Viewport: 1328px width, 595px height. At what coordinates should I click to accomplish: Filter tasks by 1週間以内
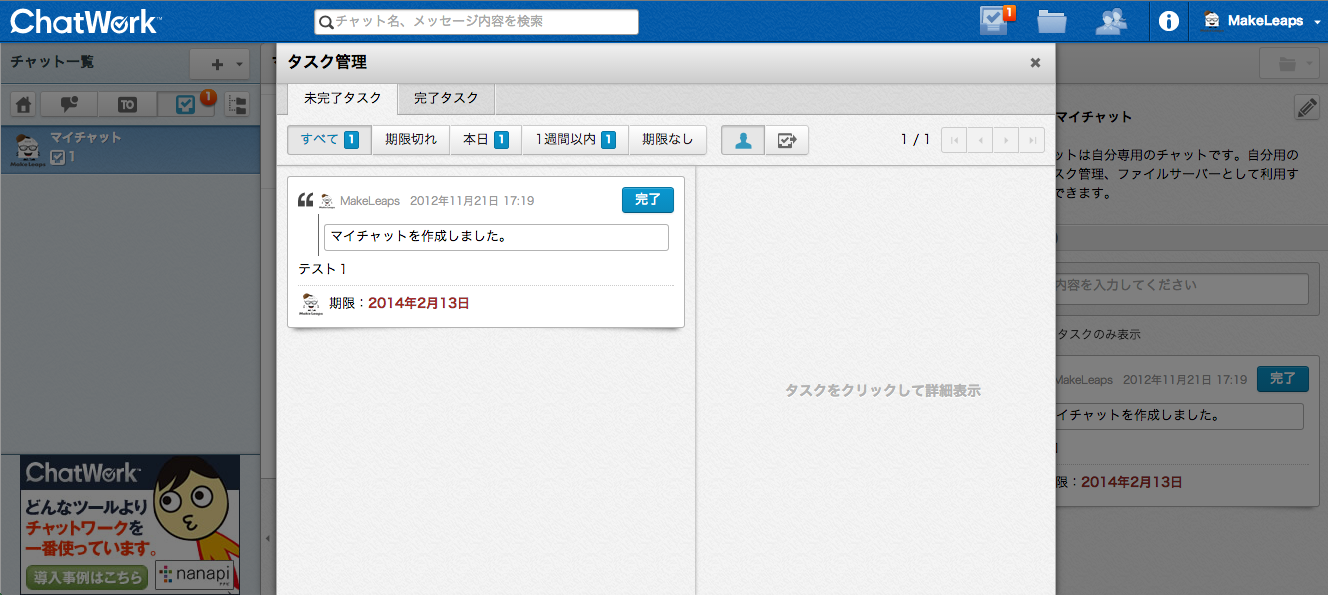tap(575, 140)
